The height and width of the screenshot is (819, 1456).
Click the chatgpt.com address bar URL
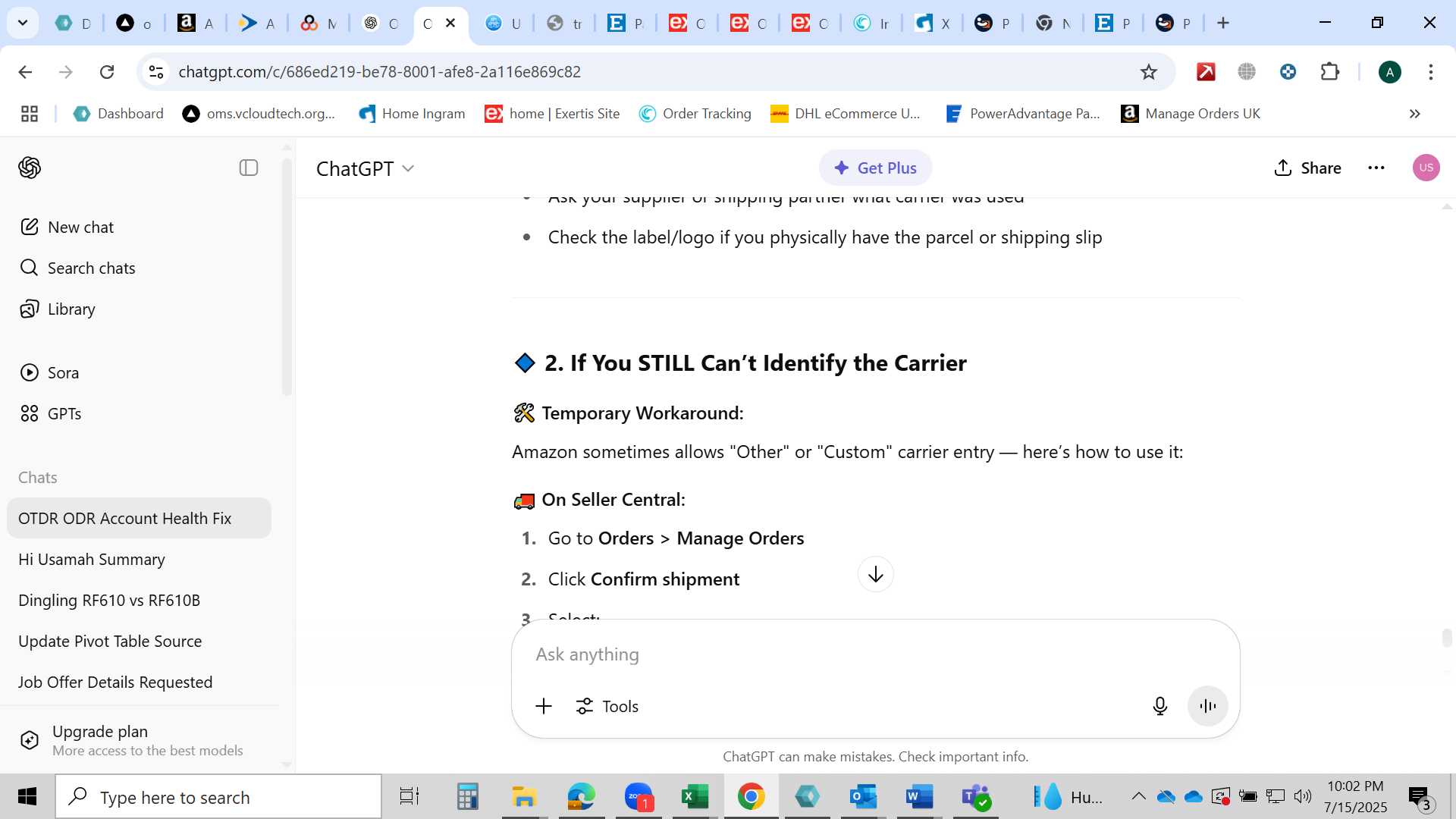pyautogui.click(x=379, y=72)
